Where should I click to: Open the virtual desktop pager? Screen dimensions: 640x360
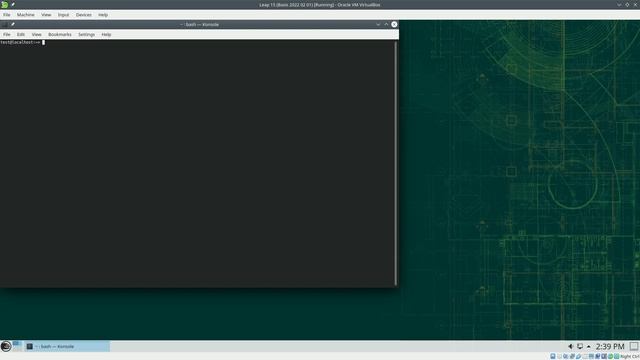tap(17, 346)
